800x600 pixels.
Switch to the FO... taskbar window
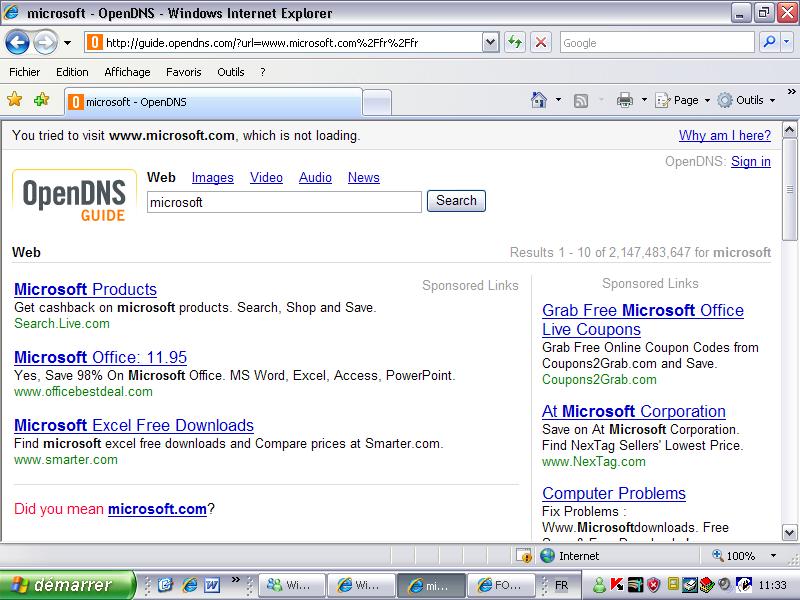[501, 585]
